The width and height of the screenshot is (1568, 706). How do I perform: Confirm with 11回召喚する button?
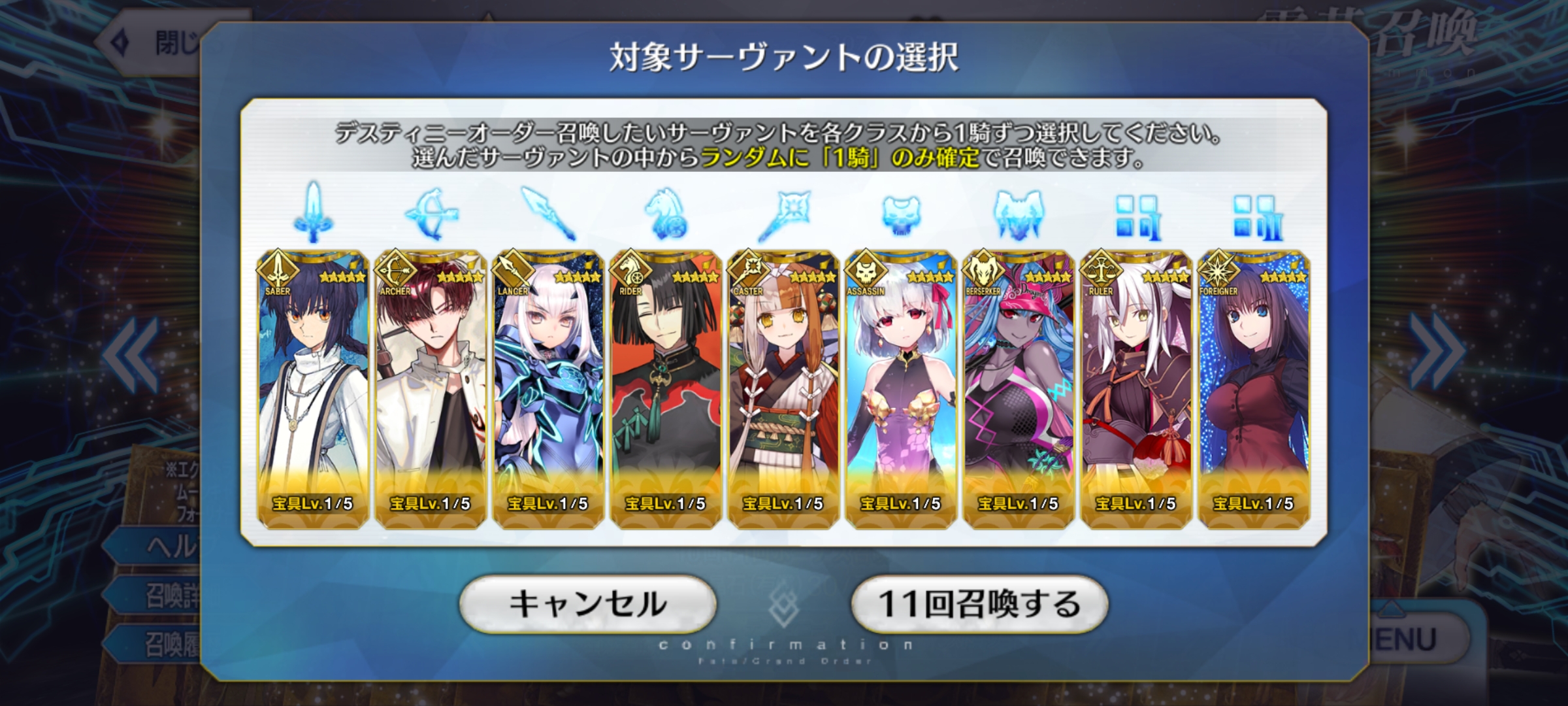tap(979, 604)
